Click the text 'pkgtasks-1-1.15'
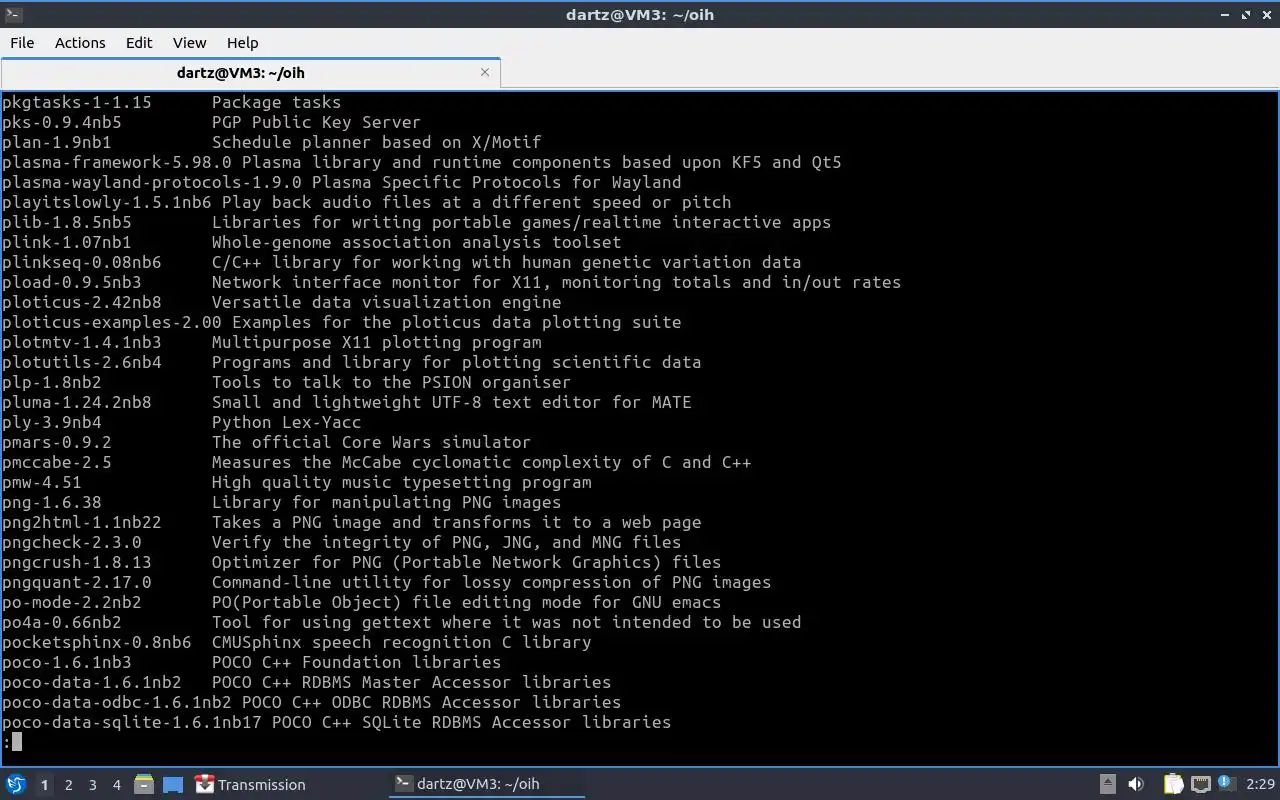The width and height of the screenshot is (1280, 800). tap(77, 102)
